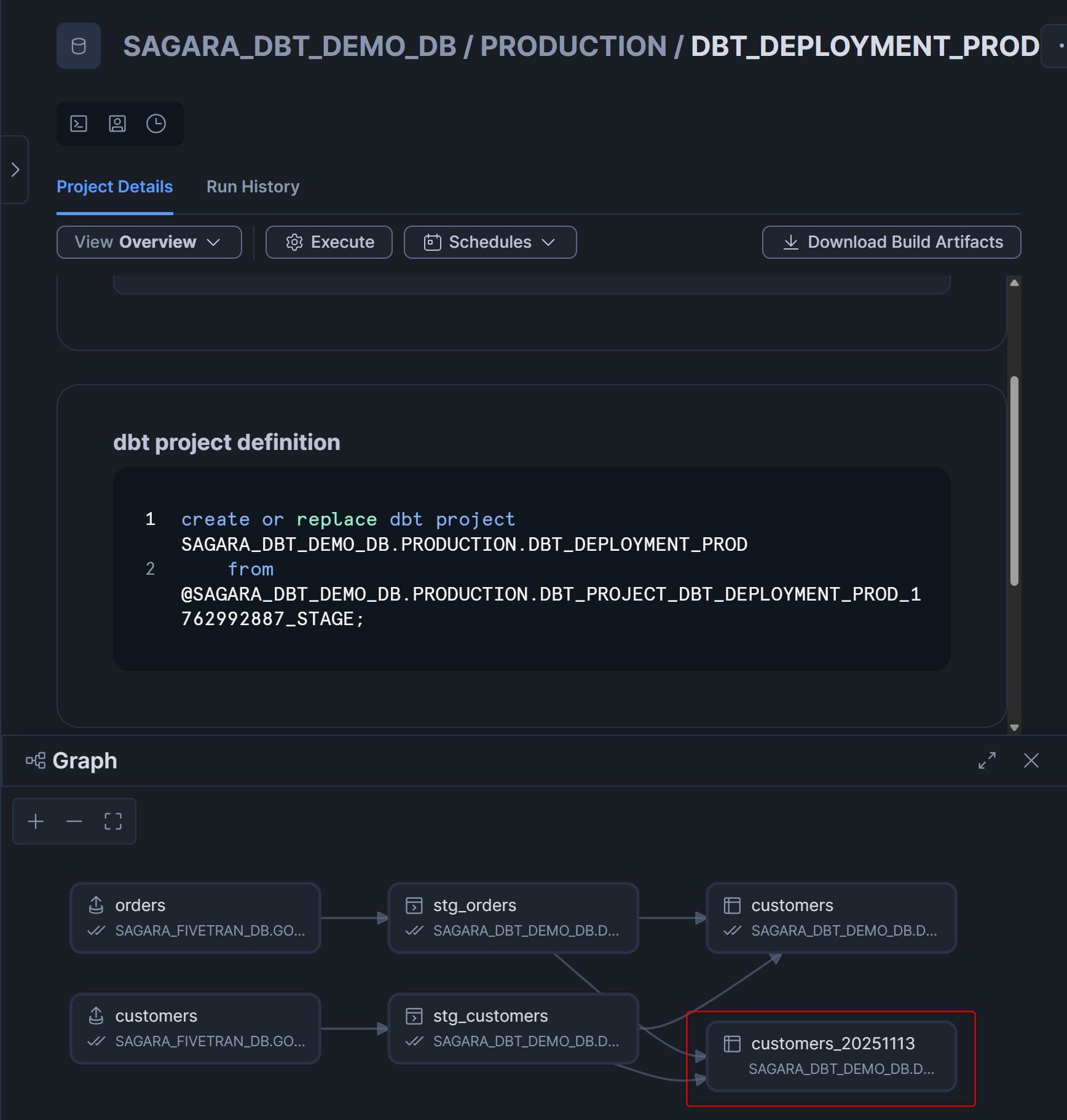
Task: Click the view icon on stg_customers node
Action: click(x=414, y=1016)
